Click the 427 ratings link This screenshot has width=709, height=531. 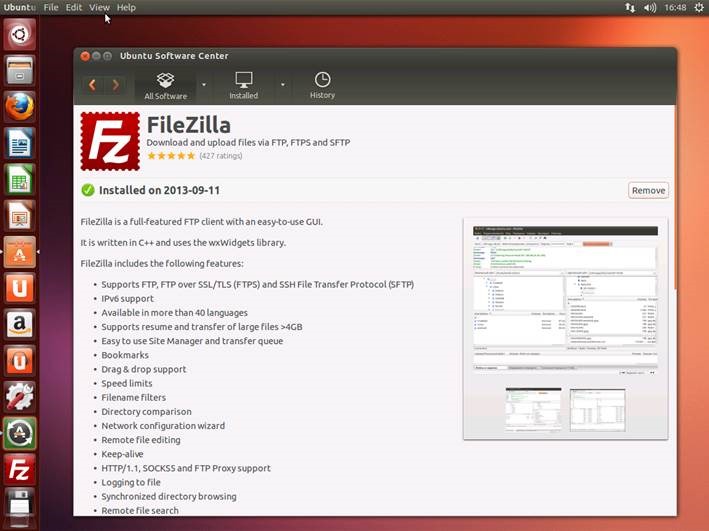point(221,156)
